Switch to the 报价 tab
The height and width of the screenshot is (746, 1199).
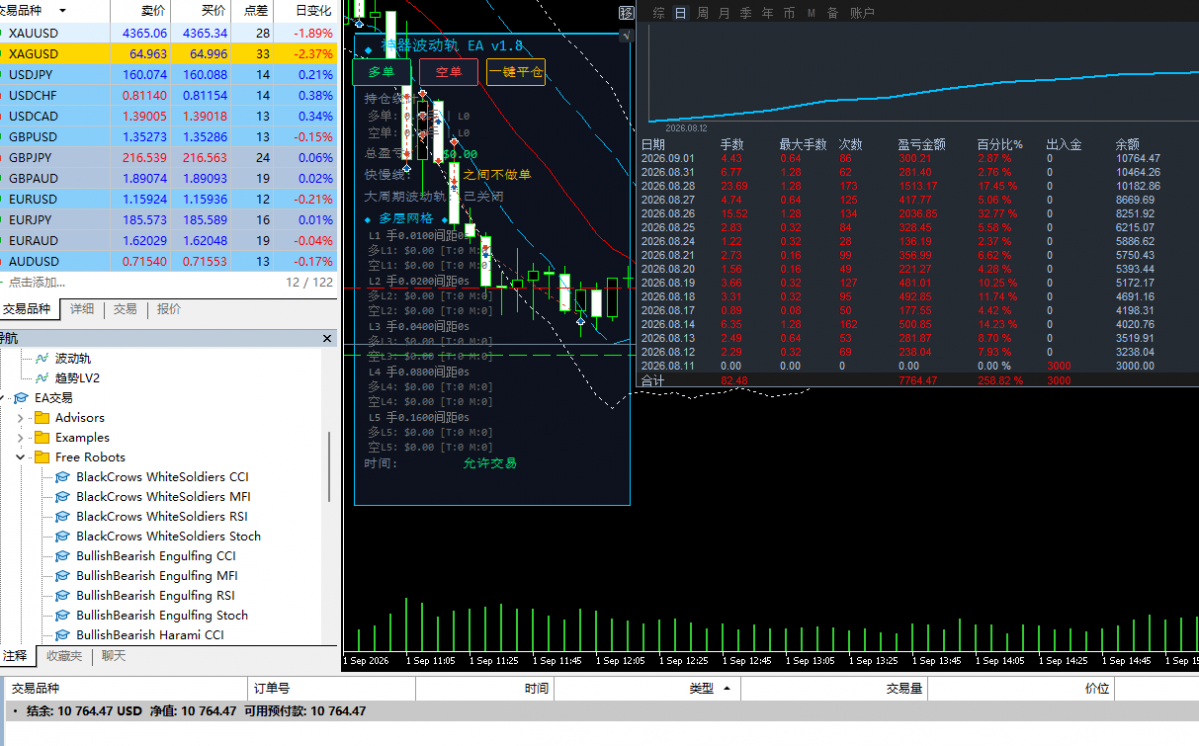point(168,309)
